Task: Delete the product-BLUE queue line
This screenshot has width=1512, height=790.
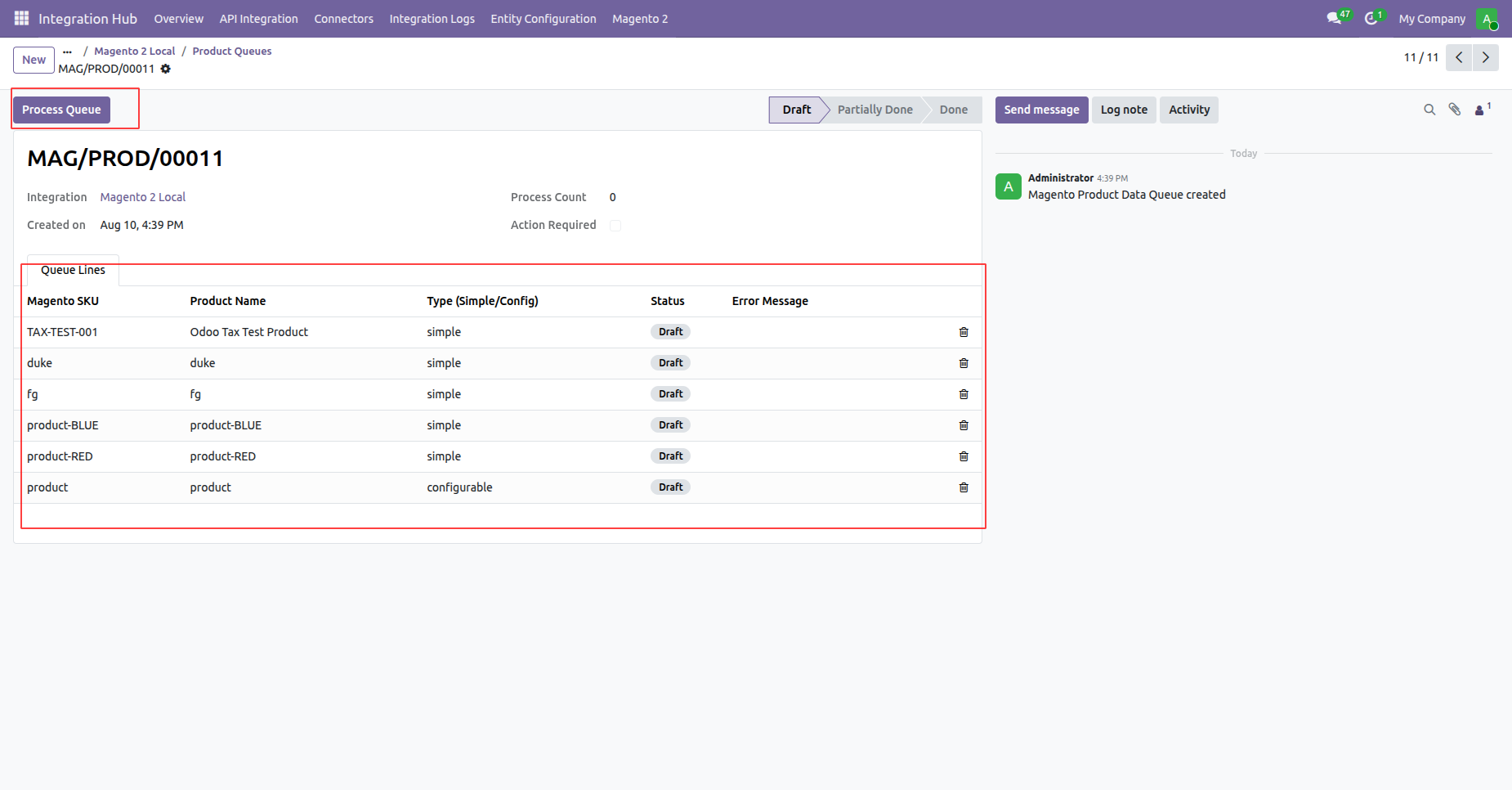Action: point(964,425)
